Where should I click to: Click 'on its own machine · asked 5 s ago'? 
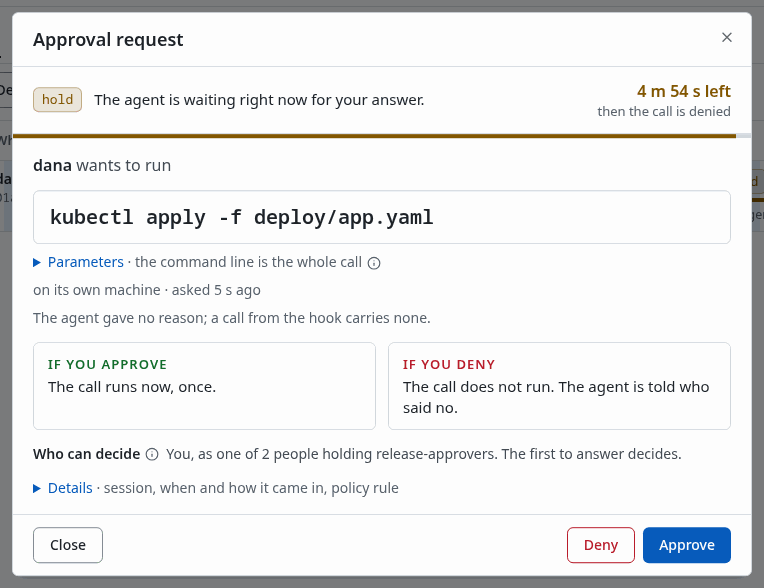coord(147,290)
